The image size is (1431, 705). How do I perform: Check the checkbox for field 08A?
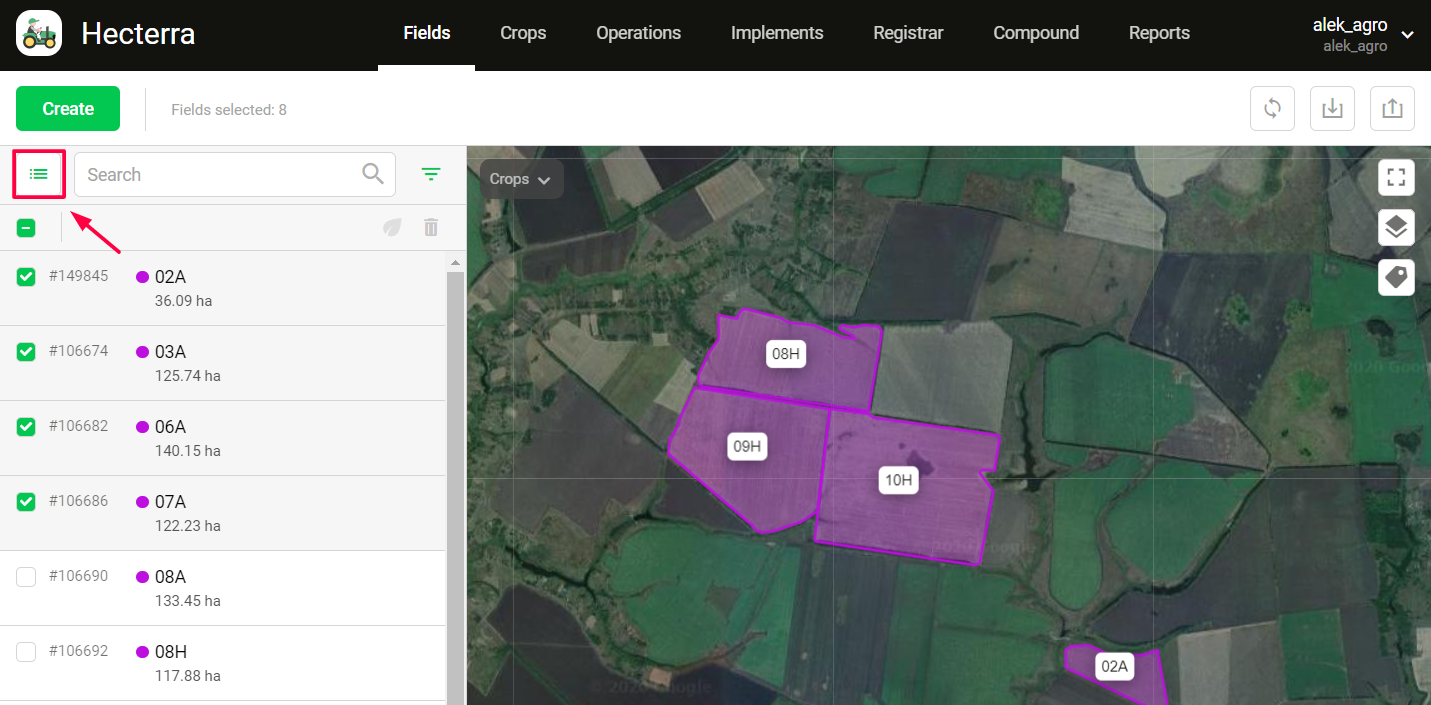tap(26, 576)
